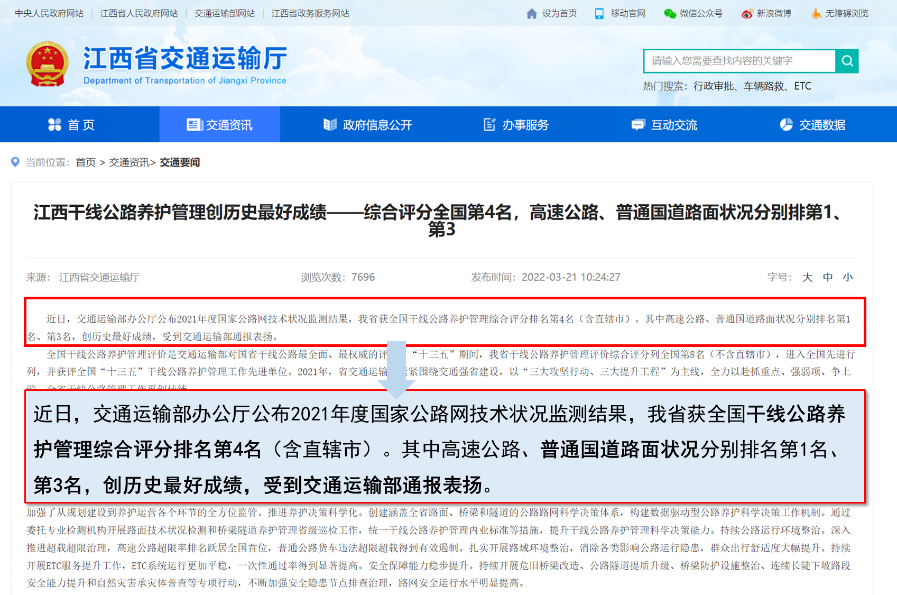Open the 中央人民政府网站 link
897x595 pixels.
pyautogui.click(x=49, y=13)
